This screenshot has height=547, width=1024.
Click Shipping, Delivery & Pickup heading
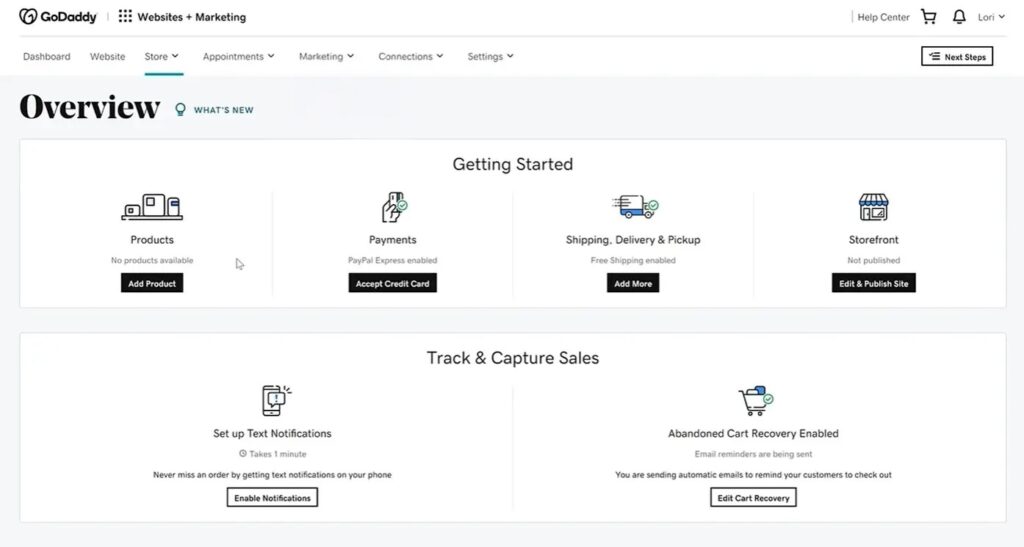pyautogui.click(x=633, y=240)
